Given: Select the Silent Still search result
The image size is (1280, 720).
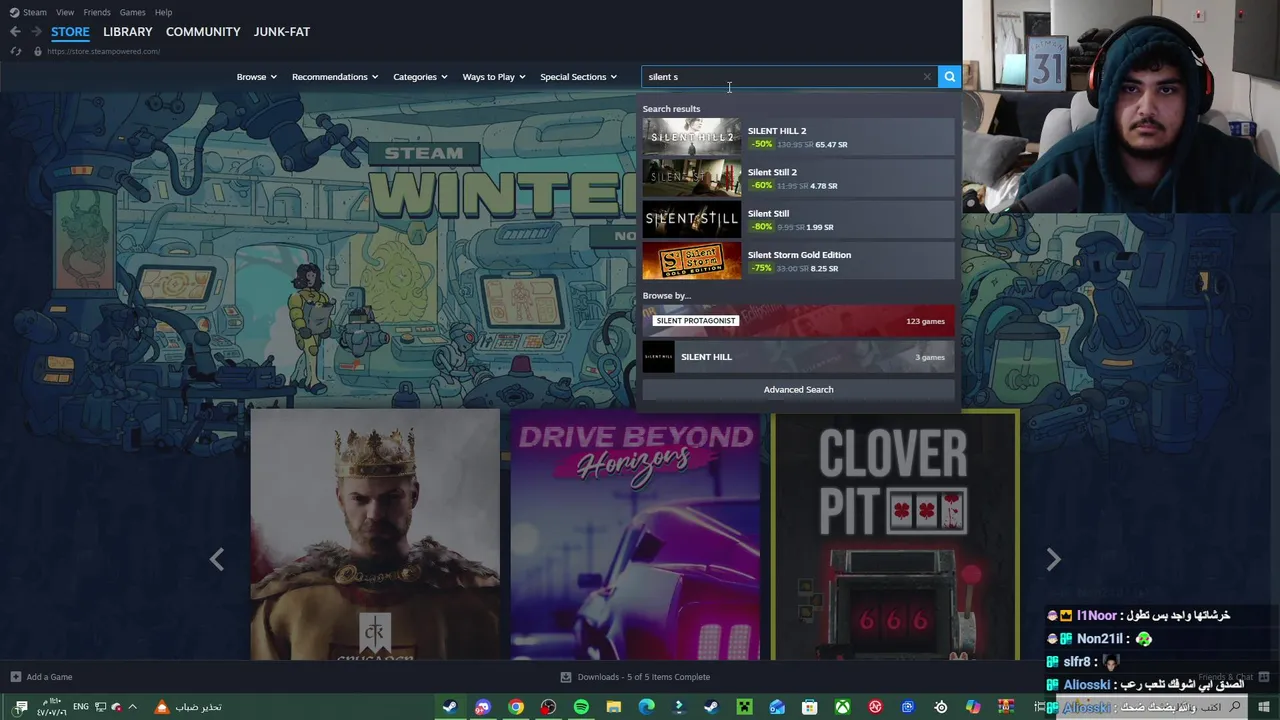Looking at the screenshot, I should coord(798,220).
